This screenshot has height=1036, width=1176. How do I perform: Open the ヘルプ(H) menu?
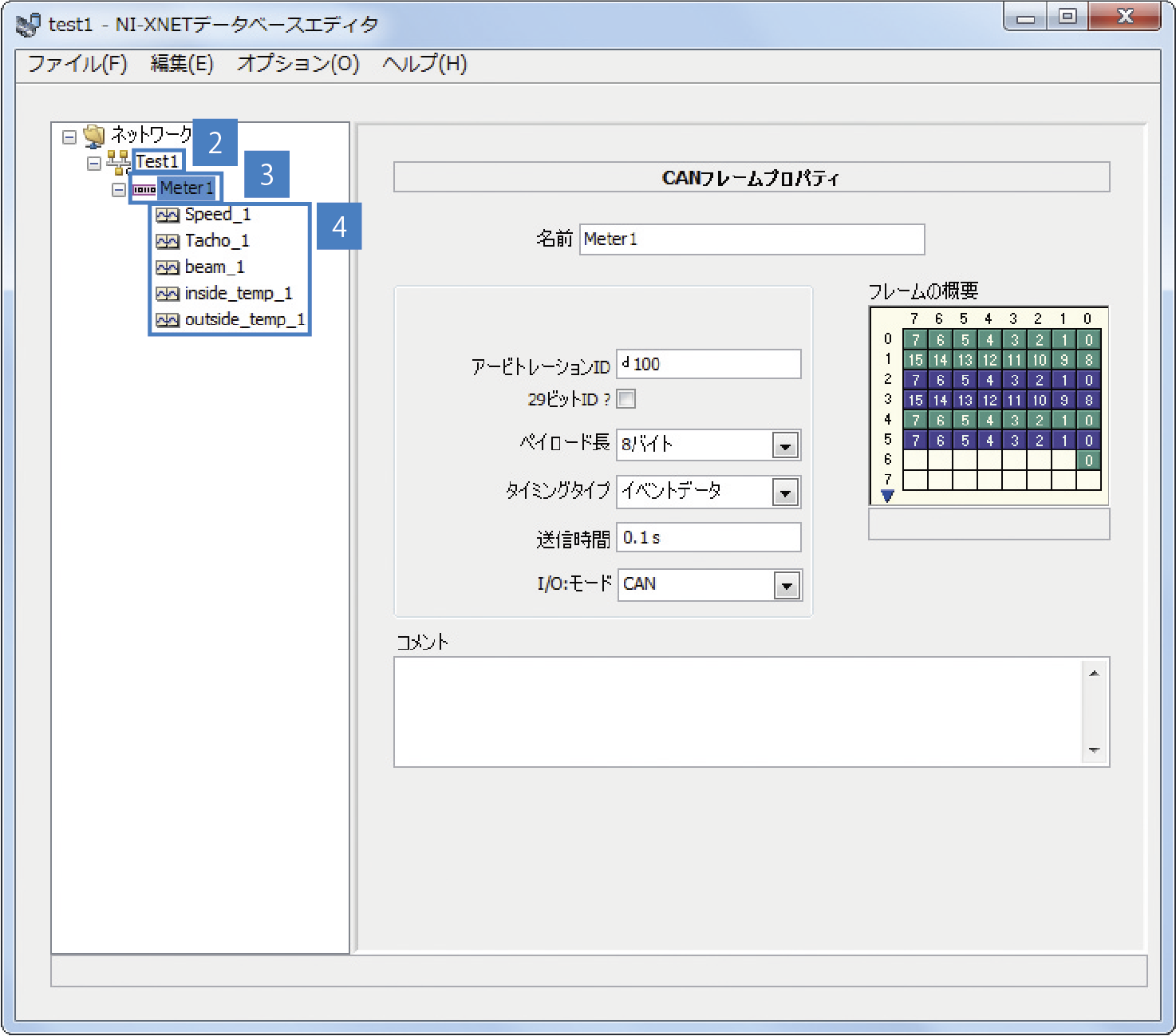[424, 64]
